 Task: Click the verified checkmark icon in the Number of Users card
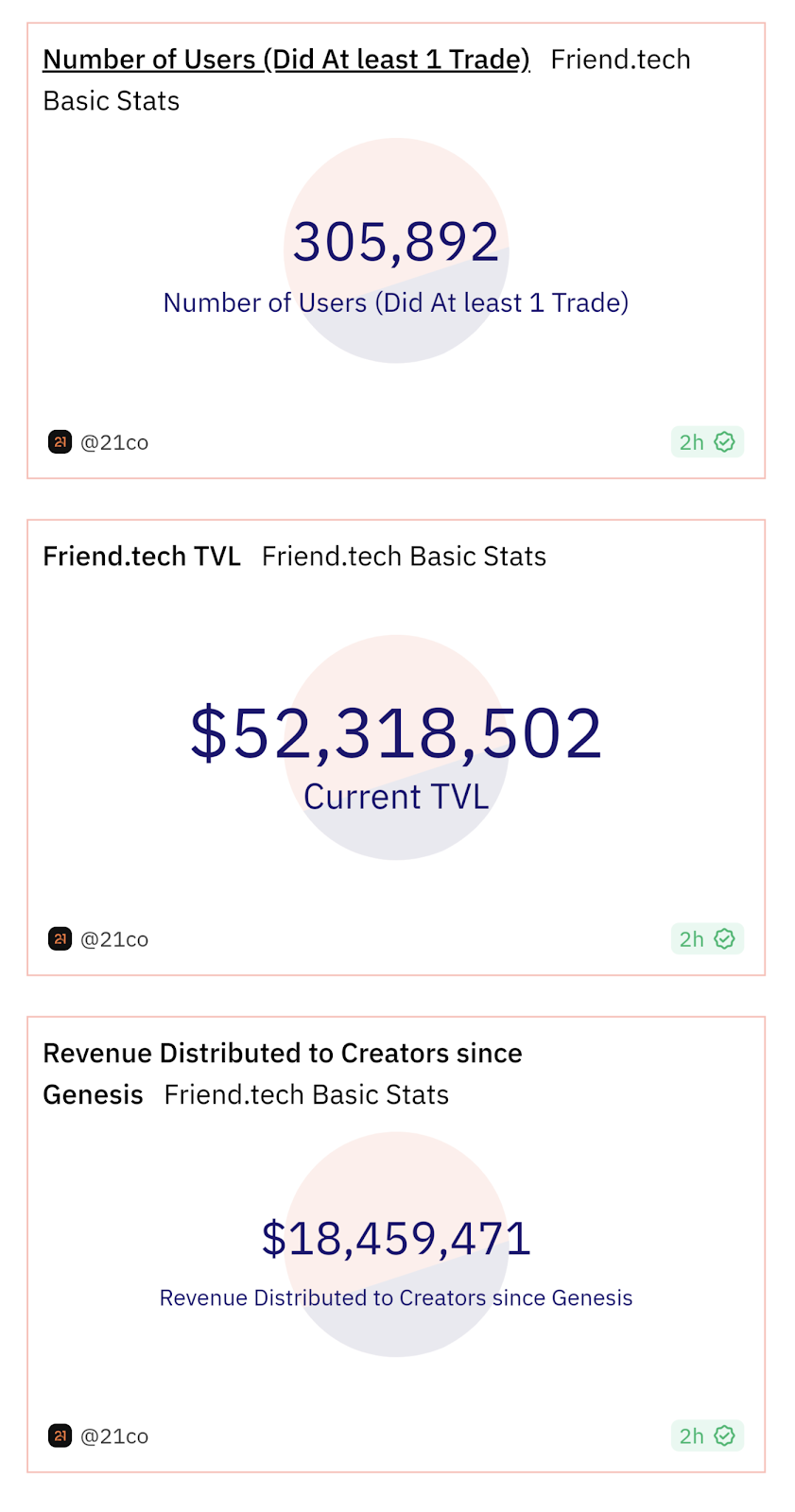pos(725,442)
